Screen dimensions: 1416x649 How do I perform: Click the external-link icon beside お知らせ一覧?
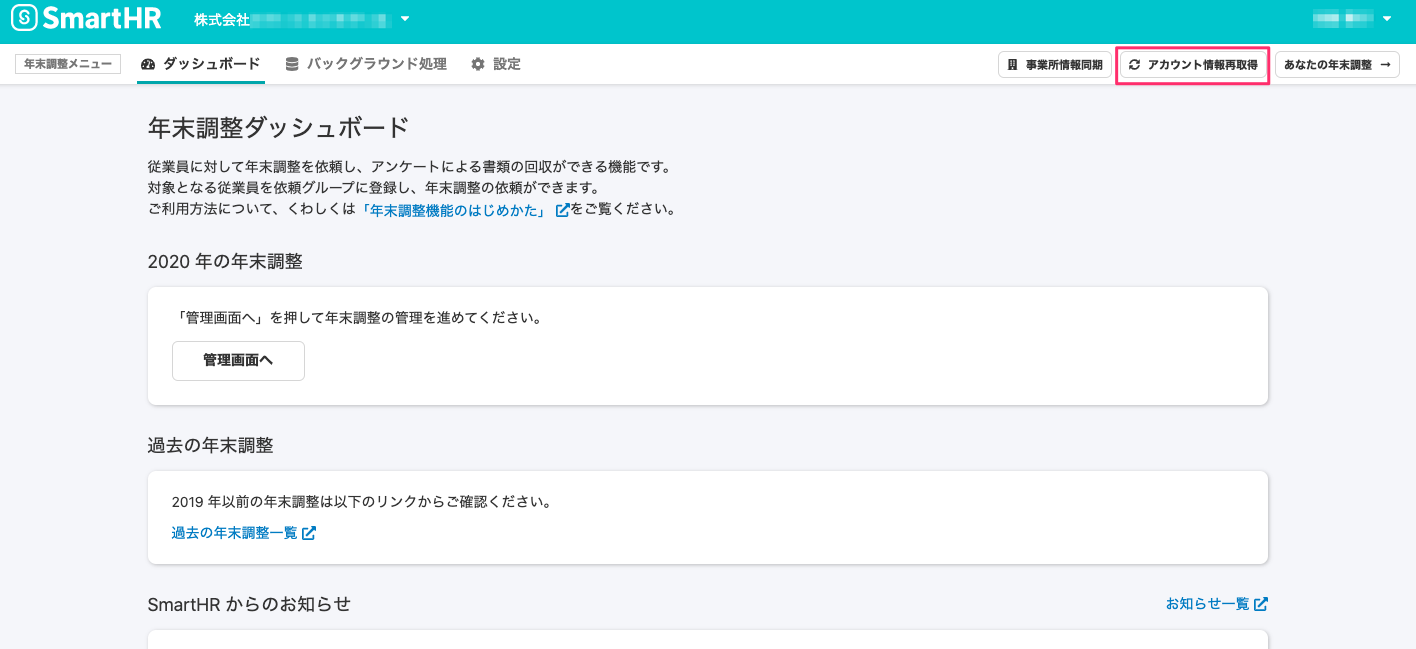tap(1261, 604)
